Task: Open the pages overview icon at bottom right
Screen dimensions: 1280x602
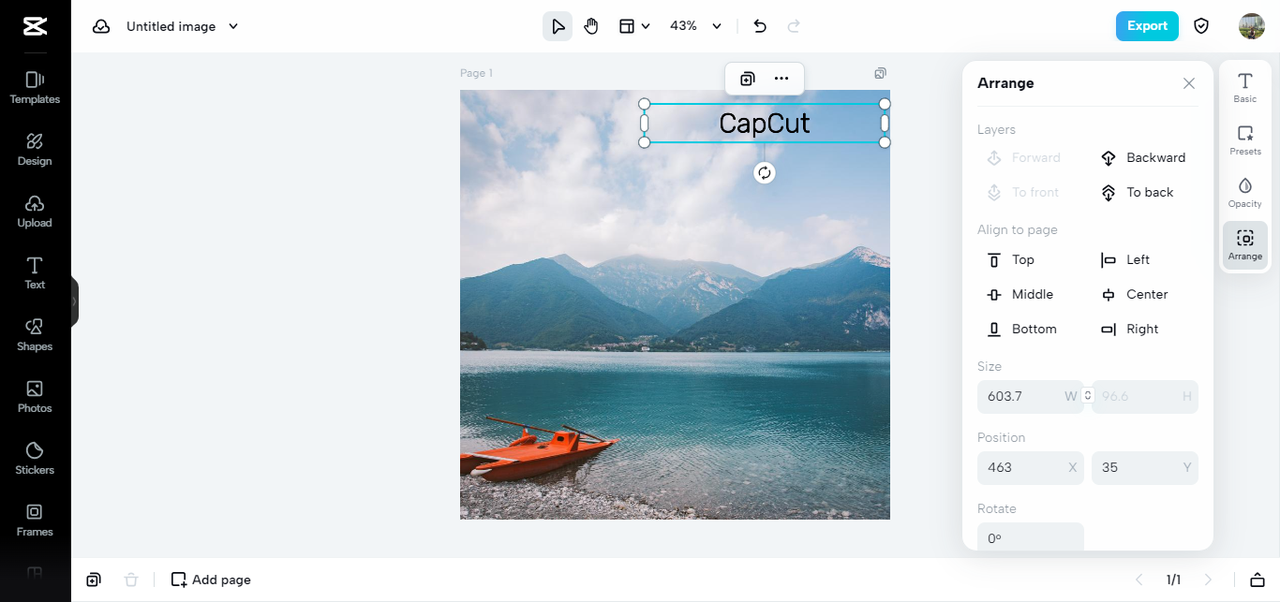Action: click(1257, 580)
